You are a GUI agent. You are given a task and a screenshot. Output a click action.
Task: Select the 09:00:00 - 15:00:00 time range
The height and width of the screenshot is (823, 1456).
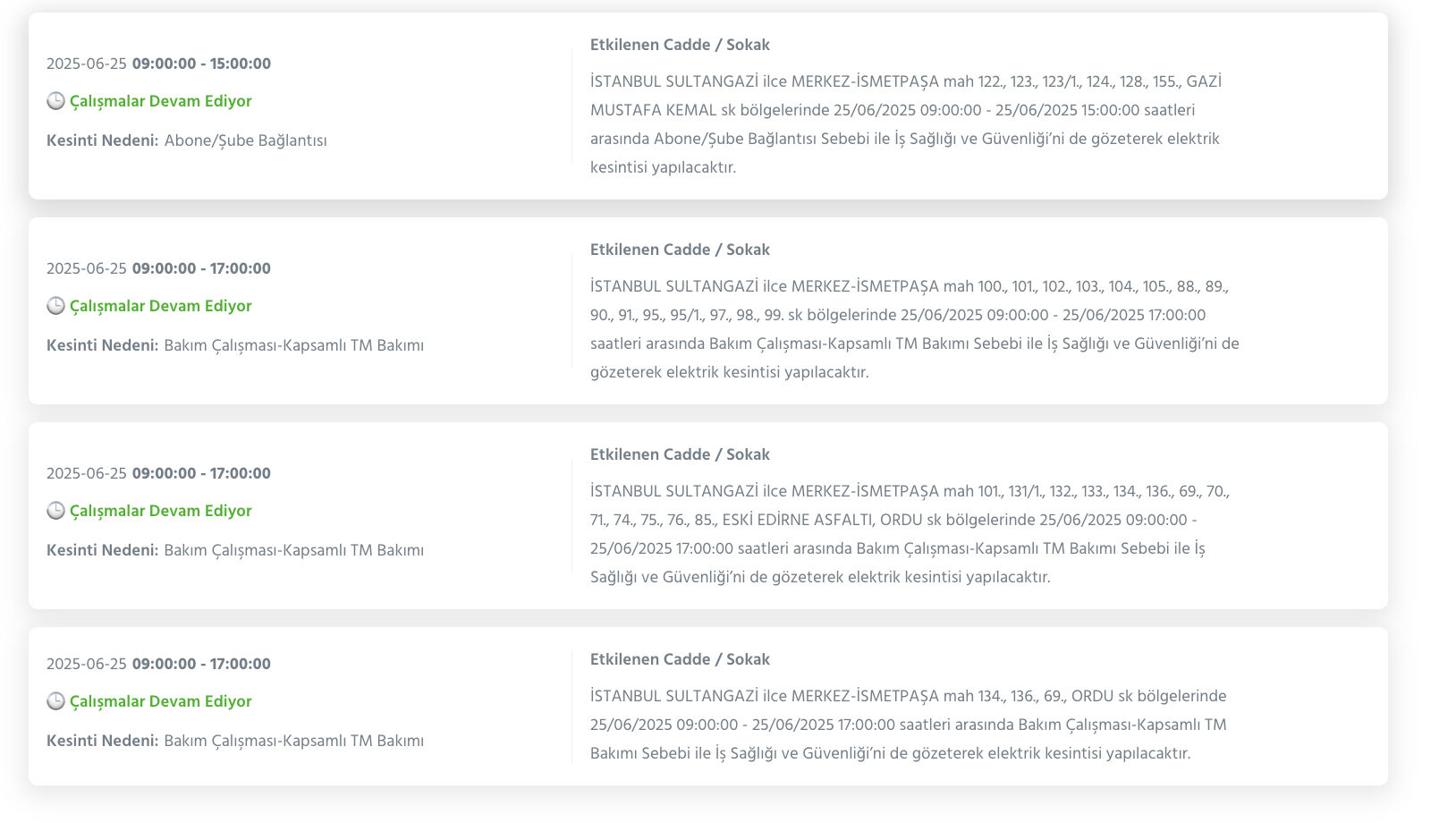pos(201,64)
